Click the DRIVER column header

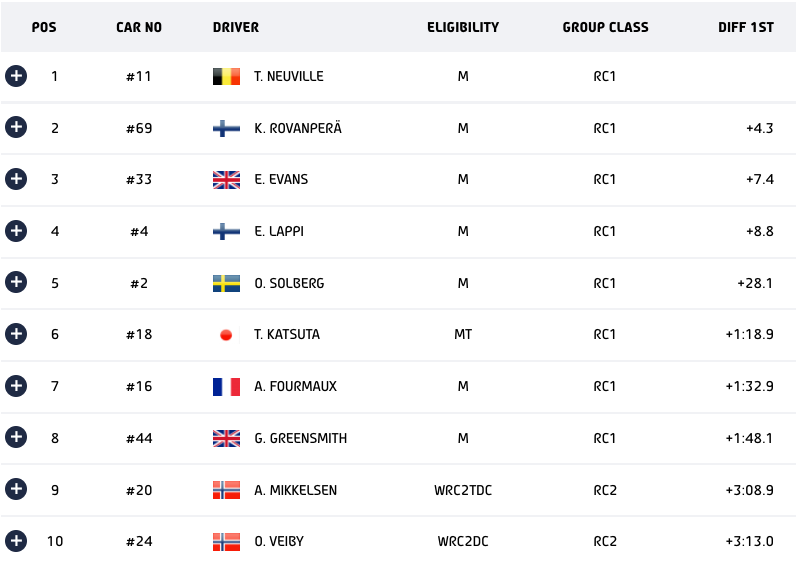(x=236, y=27)
